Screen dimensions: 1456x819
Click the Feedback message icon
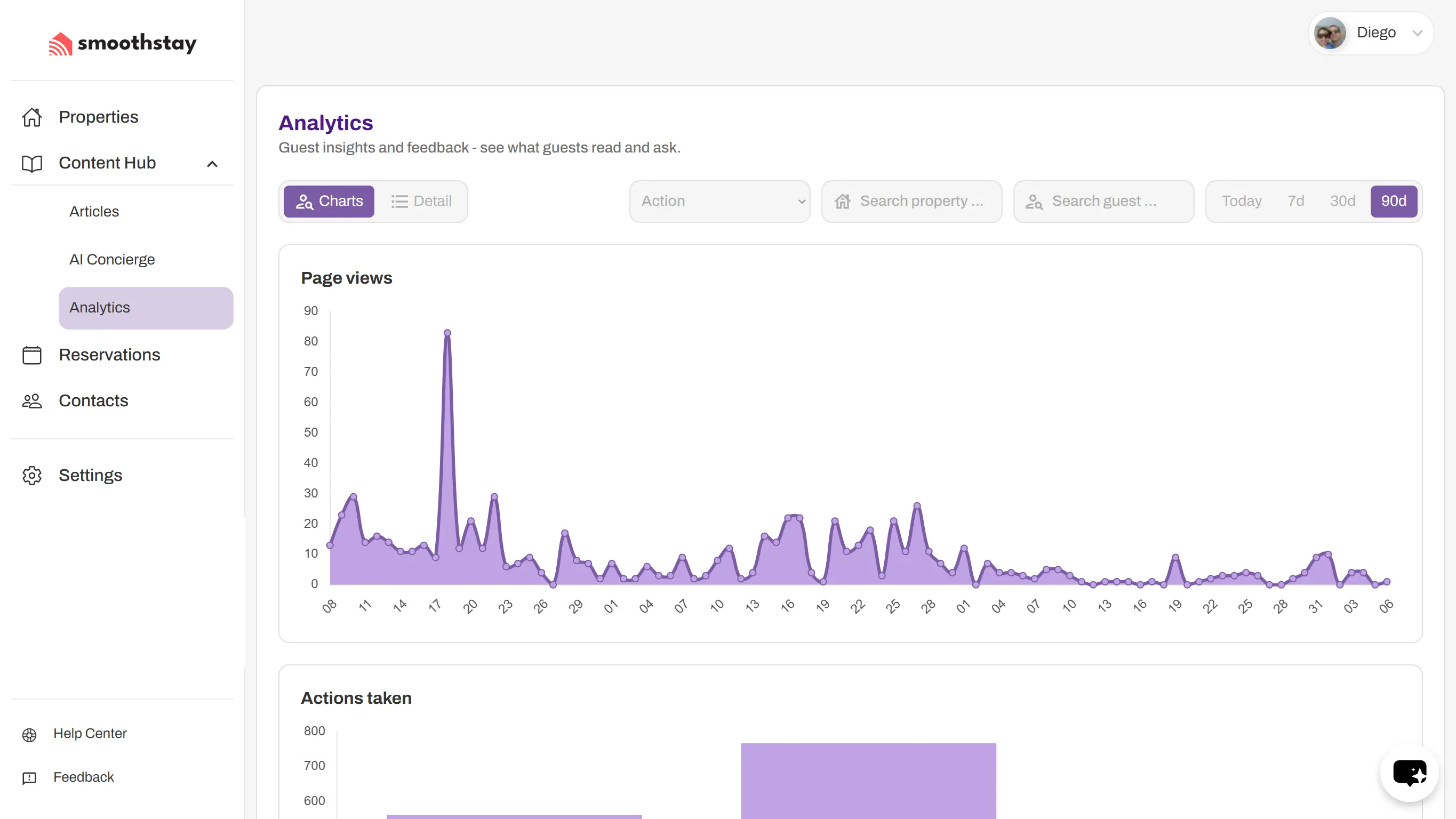point(29,778)
